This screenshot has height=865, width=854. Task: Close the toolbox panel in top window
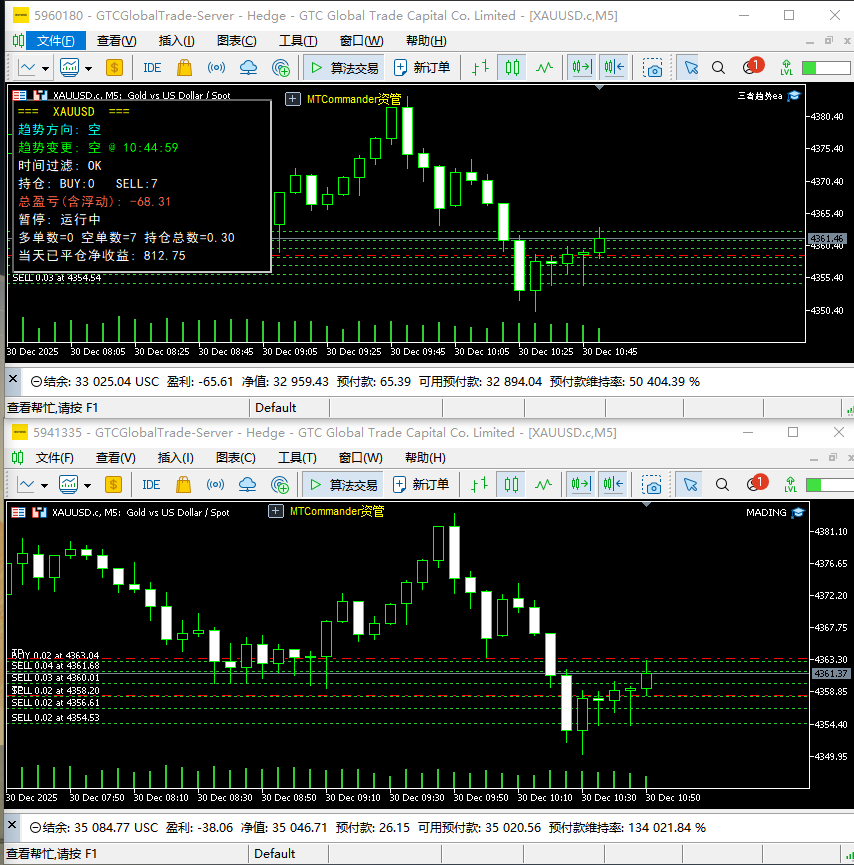point(13,379)
